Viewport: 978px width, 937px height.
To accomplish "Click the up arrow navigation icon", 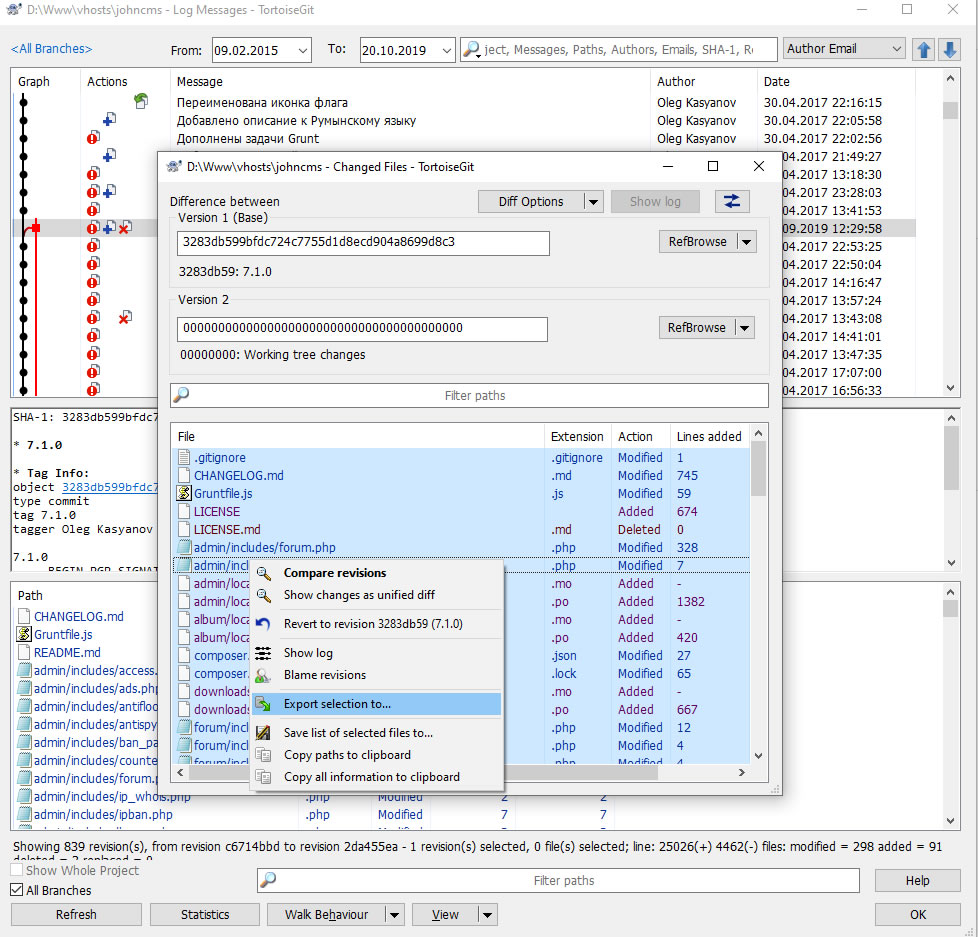I will coord(924,49).
